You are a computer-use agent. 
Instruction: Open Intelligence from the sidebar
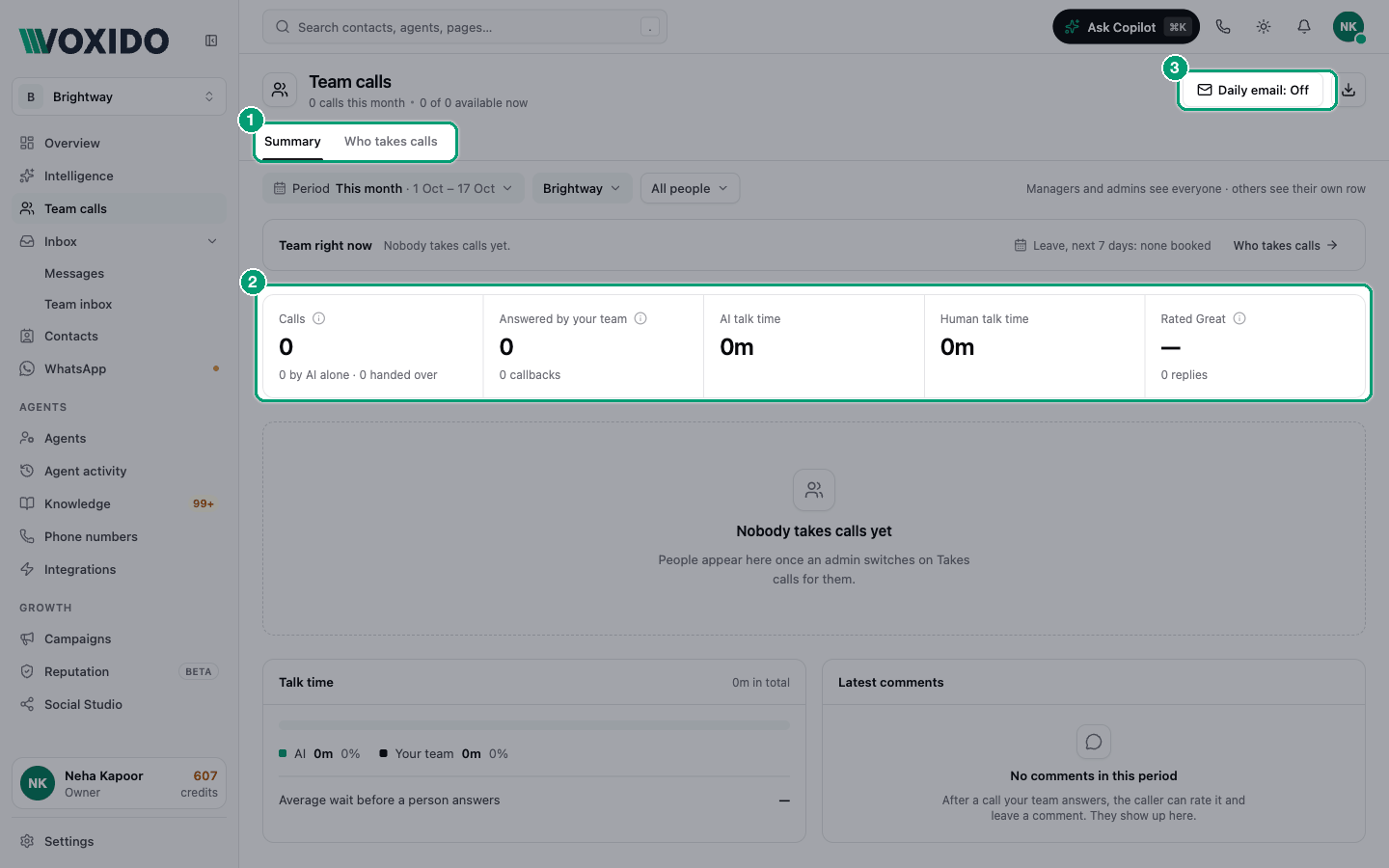click(x=120, y=176)
